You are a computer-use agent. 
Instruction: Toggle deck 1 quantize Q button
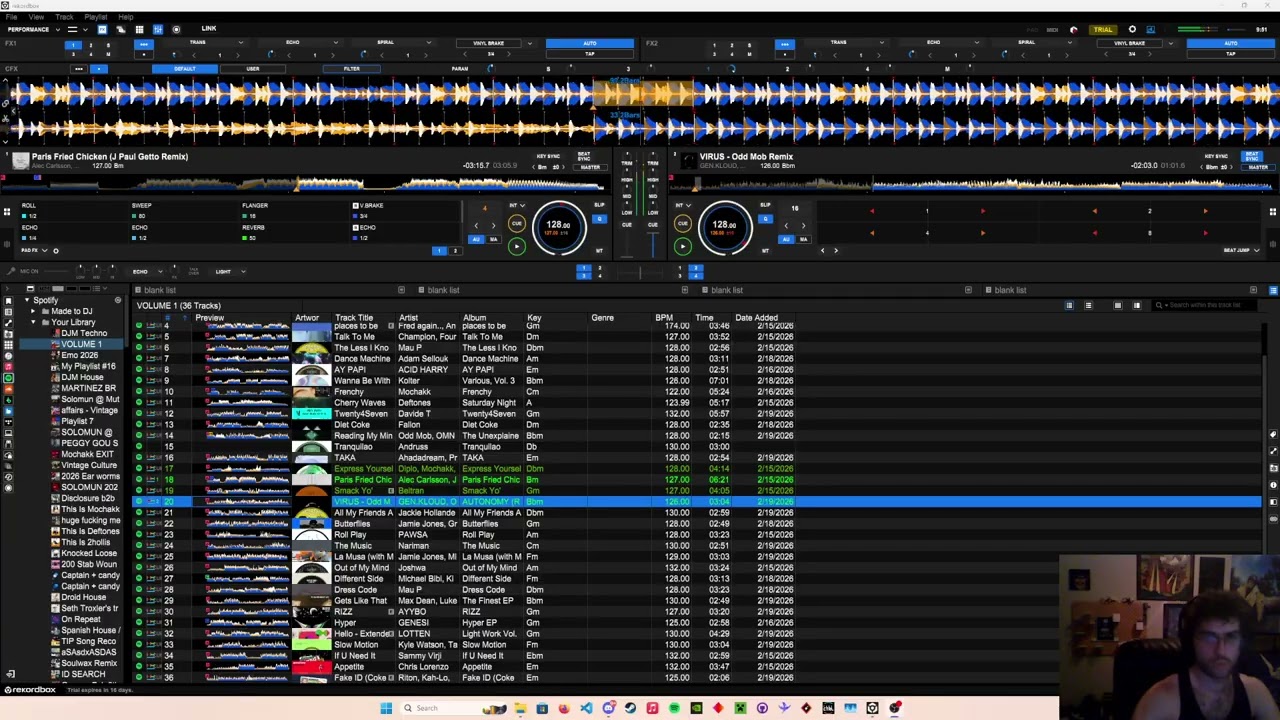pos(599,219)
